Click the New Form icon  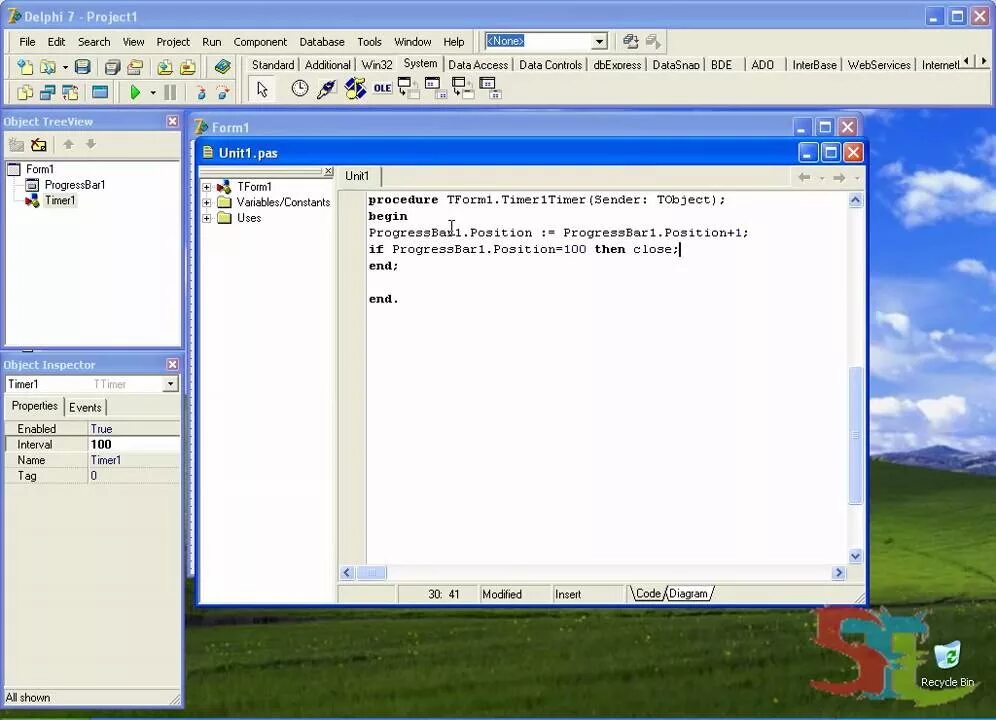point(100,93)
